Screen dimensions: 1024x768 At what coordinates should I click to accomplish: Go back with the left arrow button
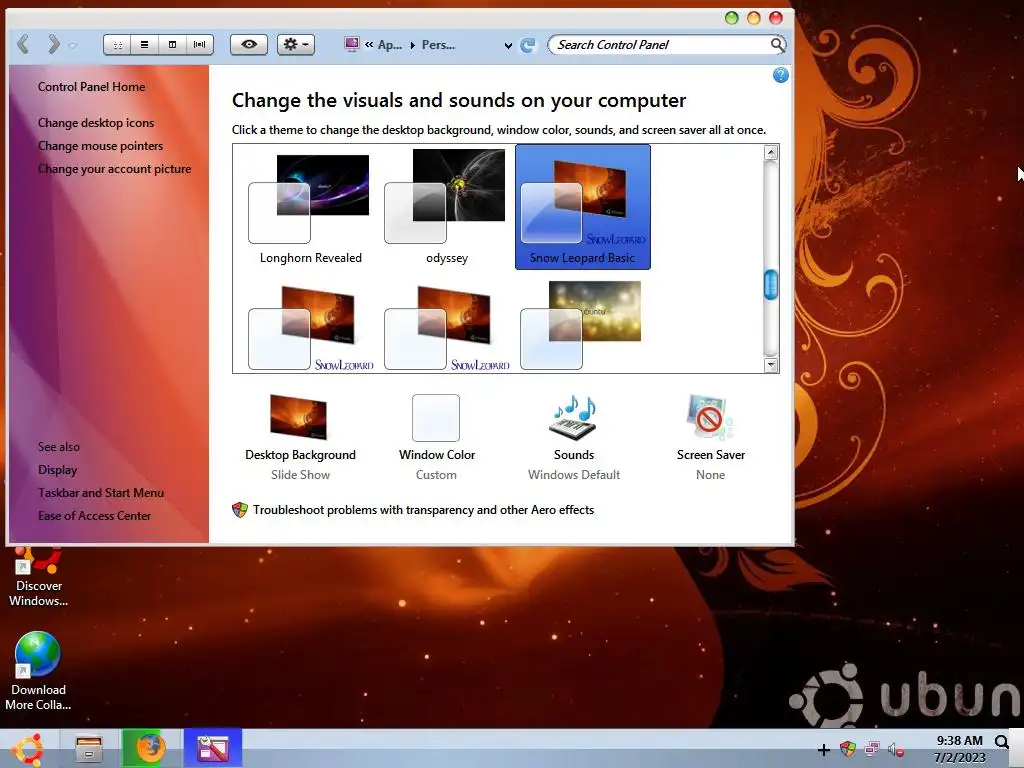click(24, 44)
